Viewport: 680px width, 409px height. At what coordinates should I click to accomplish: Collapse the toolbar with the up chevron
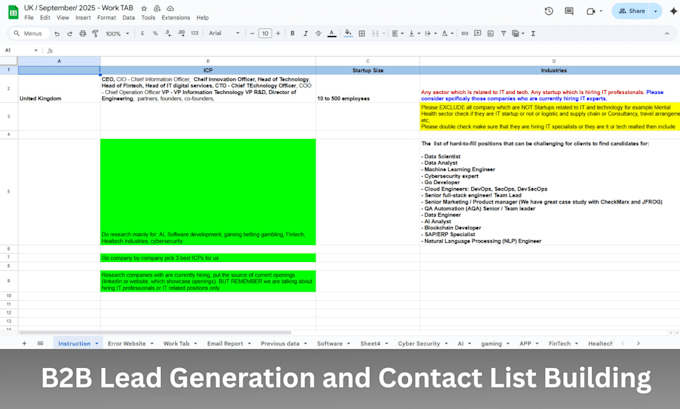point(667,33)
